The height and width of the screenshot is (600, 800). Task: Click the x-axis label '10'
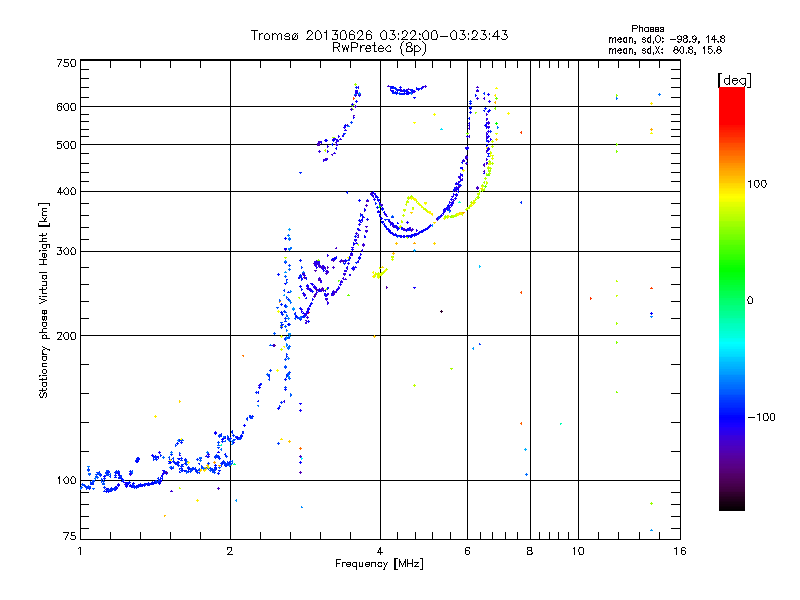578,551
